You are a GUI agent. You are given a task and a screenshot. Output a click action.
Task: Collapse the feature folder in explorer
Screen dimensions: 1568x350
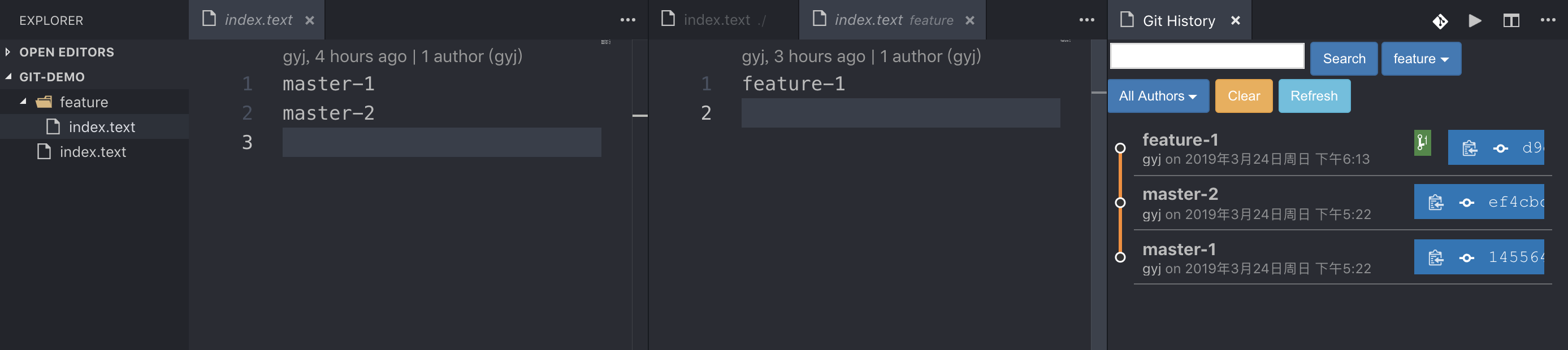point(23,102)
